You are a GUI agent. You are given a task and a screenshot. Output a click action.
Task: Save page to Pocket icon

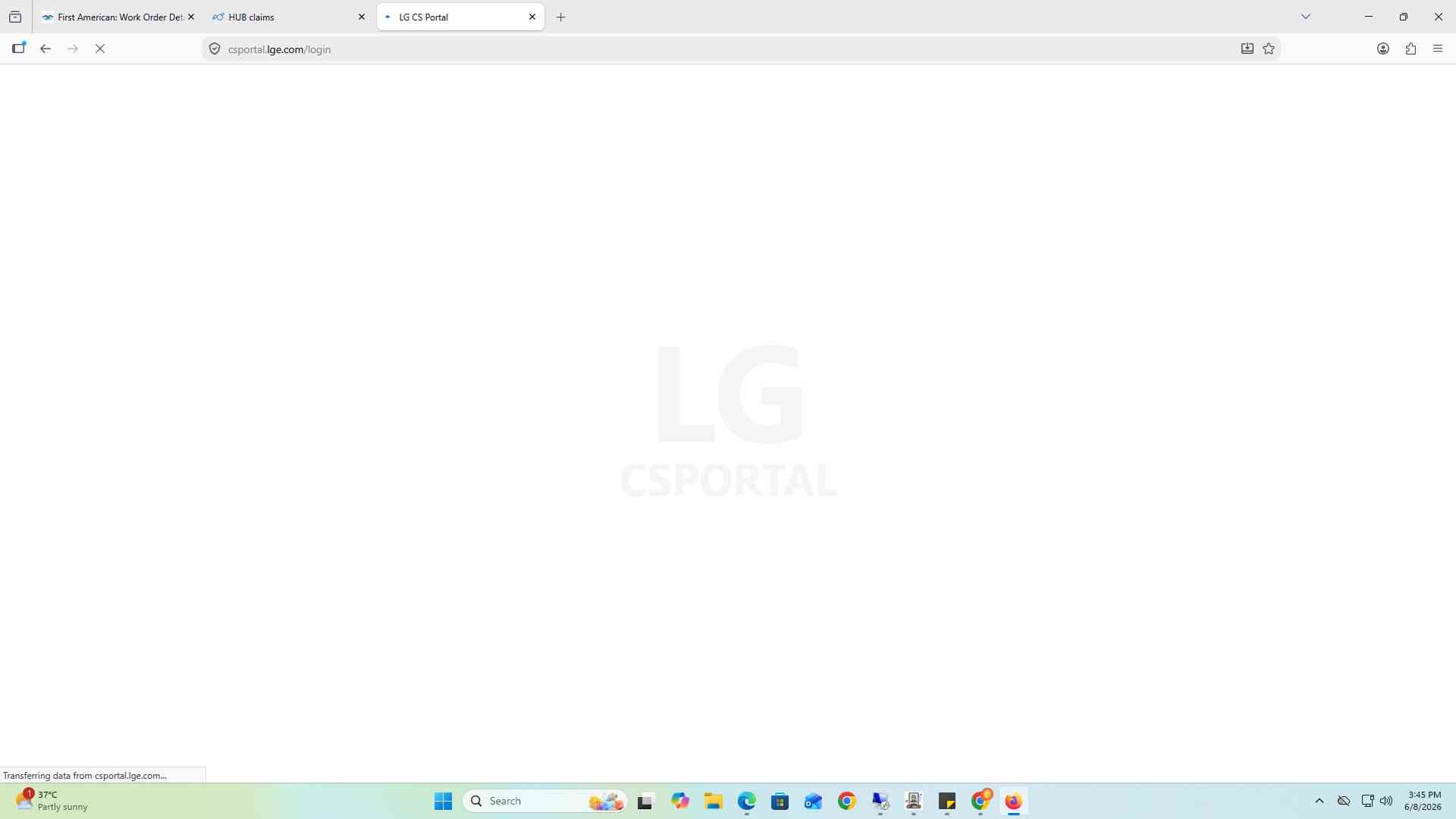click(x=1247, y=49)
